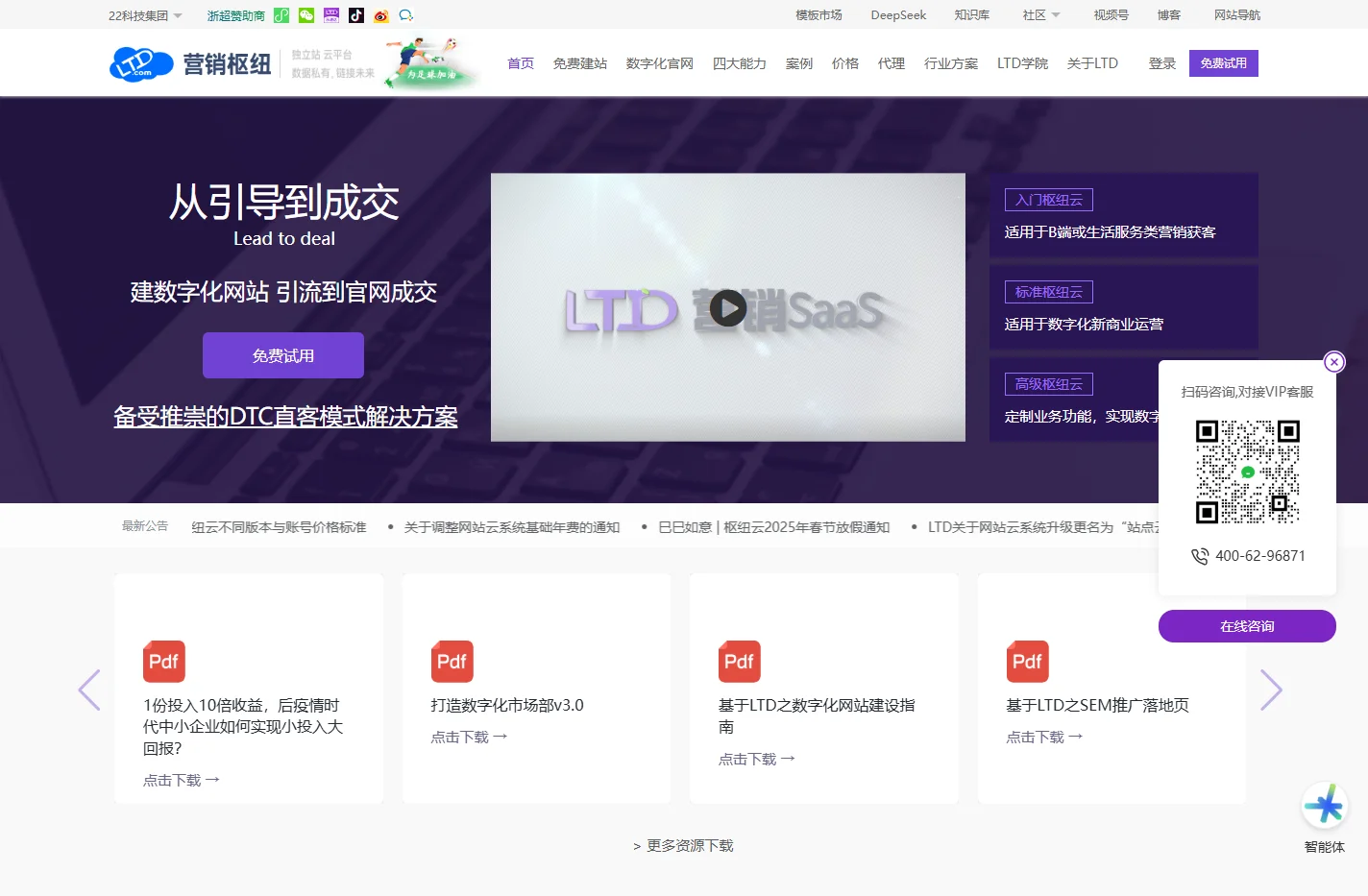Click the QR code image in VIP popup
The width and height of the screenshot is (1368, 896).
coord(1247,472)
